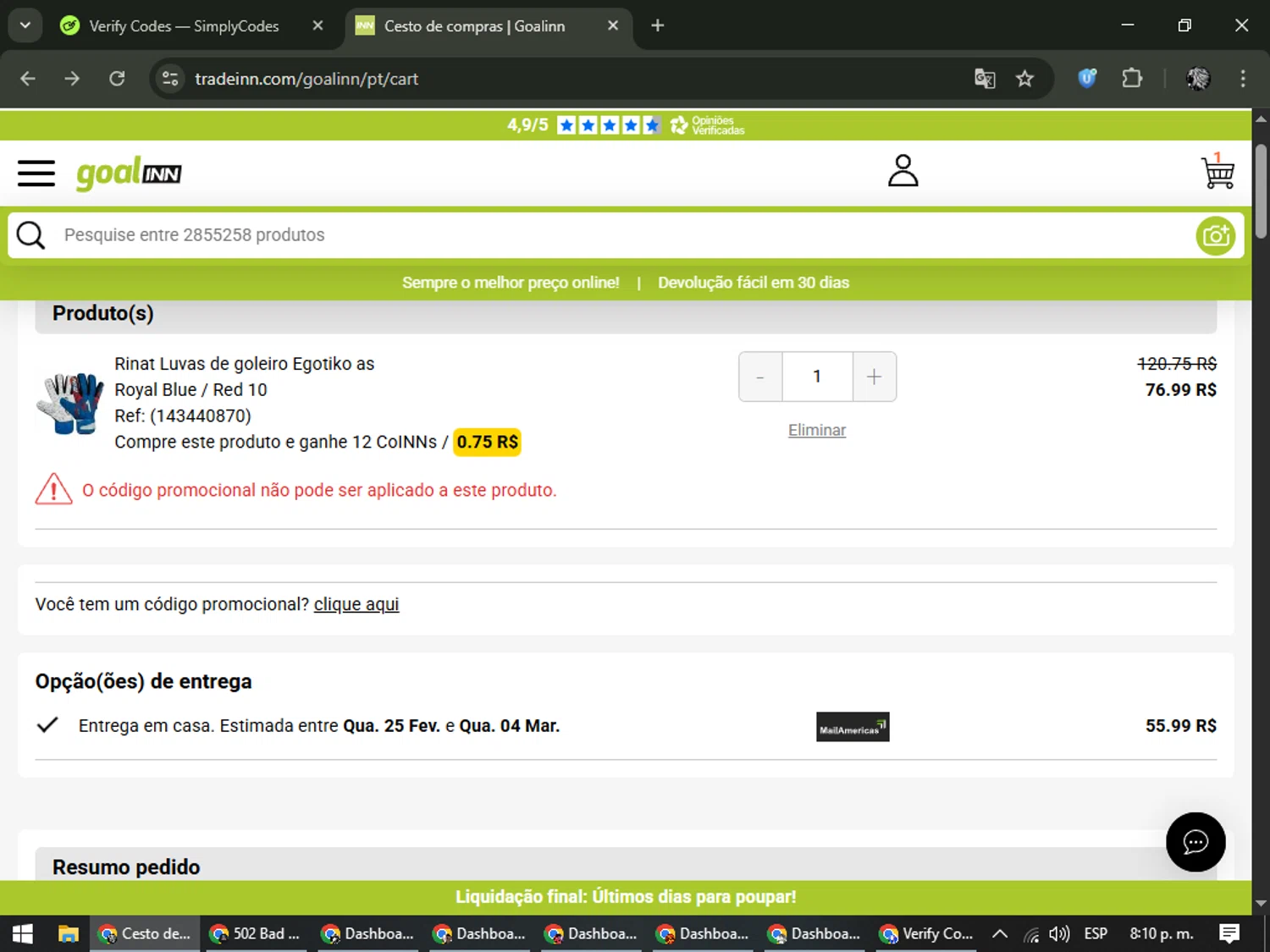Open the Windows notification center icon
Screen dimensions: 1270x952
click(1229, 933)
